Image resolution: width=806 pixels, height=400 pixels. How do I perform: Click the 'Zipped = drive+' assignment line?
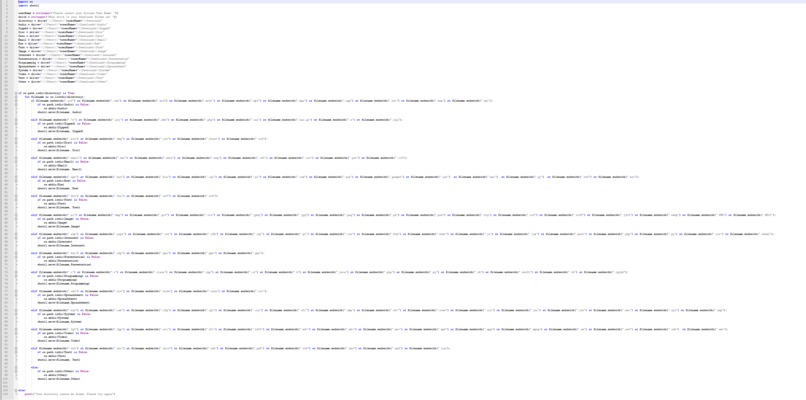click(64, 28)
